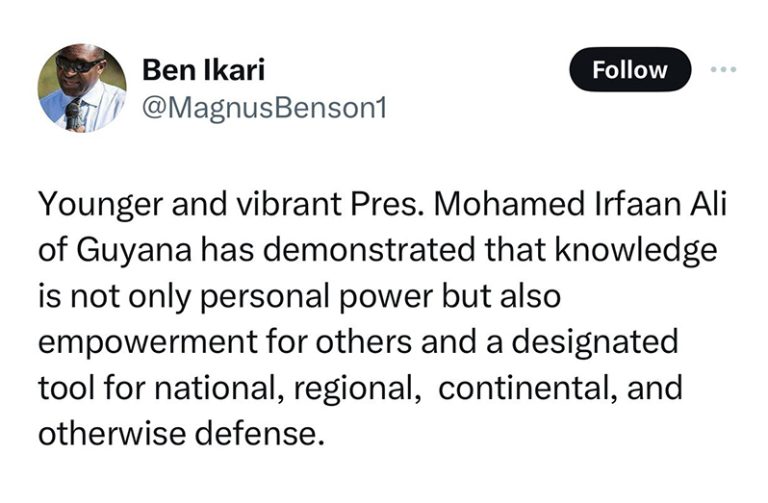The image size is (768, 503).
Task: Follow Ben Ikari using the Follow button
Action: point(630,70)
